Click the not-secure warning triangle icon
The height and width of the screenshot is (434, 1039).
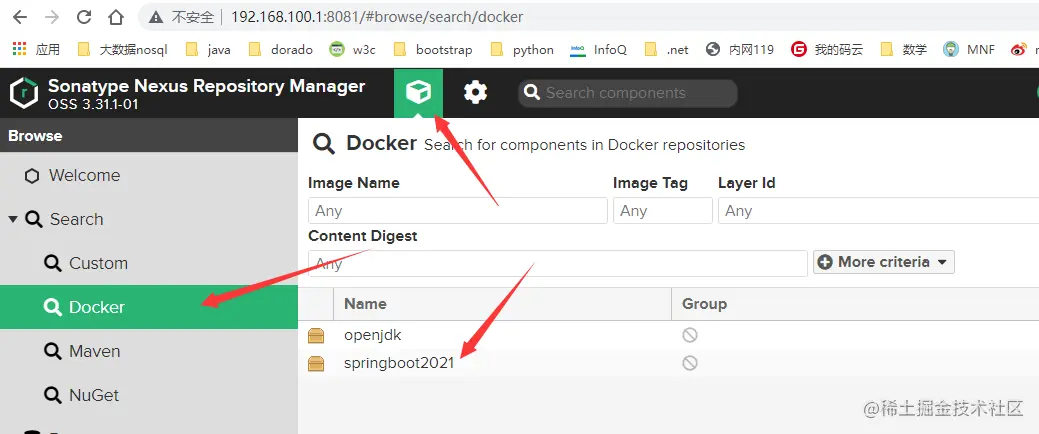(x=156, y=17)
